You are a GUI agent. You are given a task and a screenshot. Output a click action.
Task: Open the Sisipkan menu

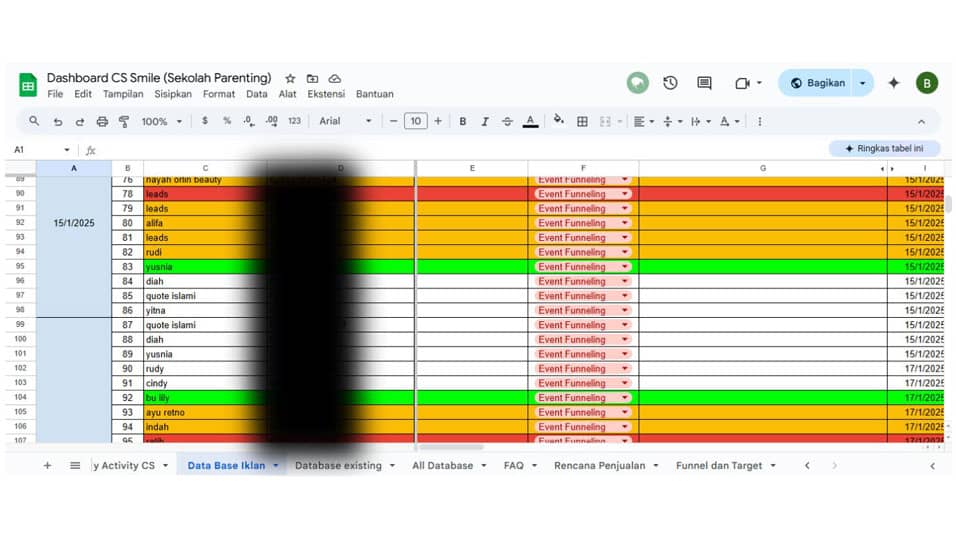pos(173,94)
